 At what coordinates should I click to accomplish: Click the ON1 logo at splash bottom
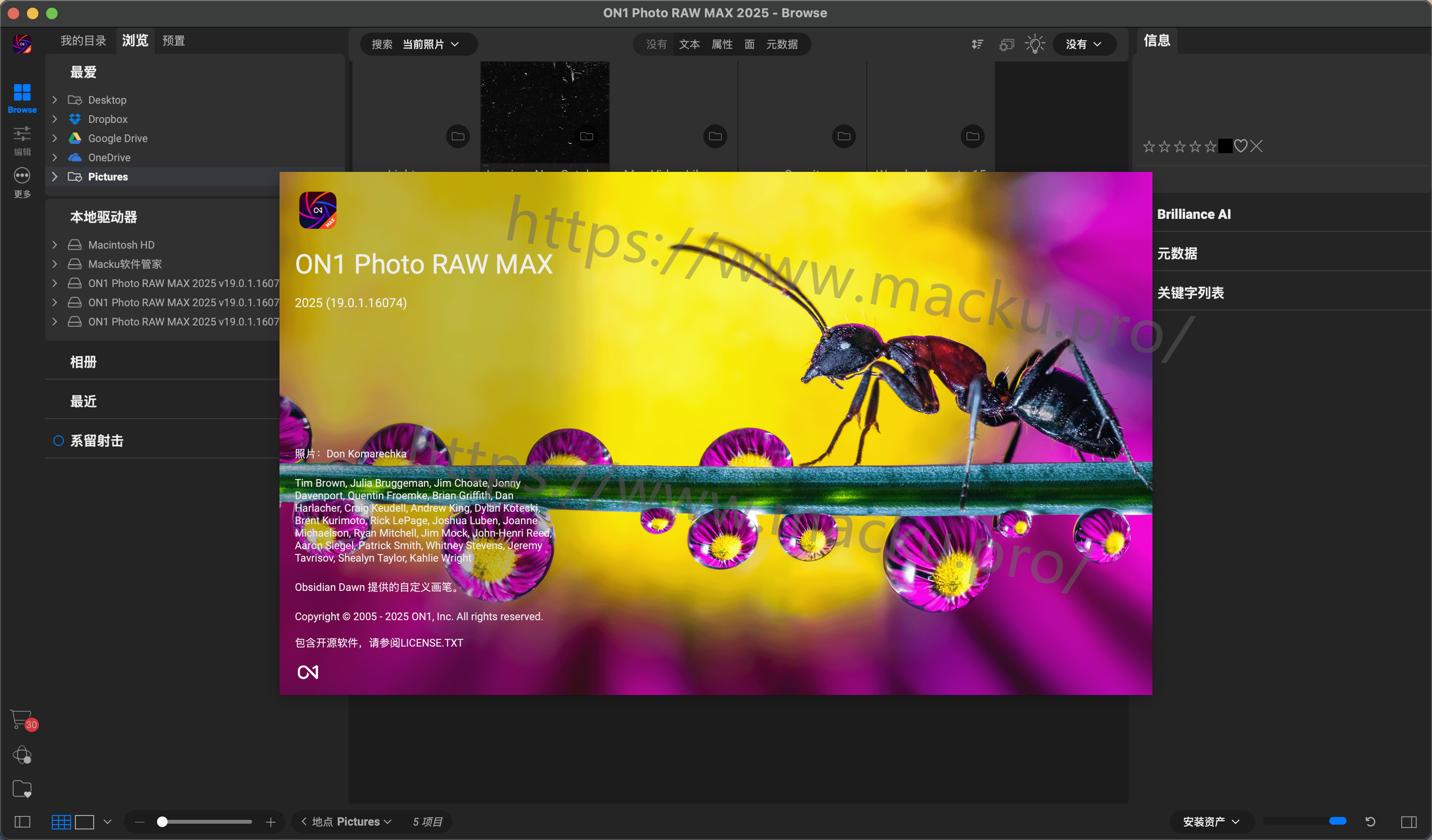[308, 672]
